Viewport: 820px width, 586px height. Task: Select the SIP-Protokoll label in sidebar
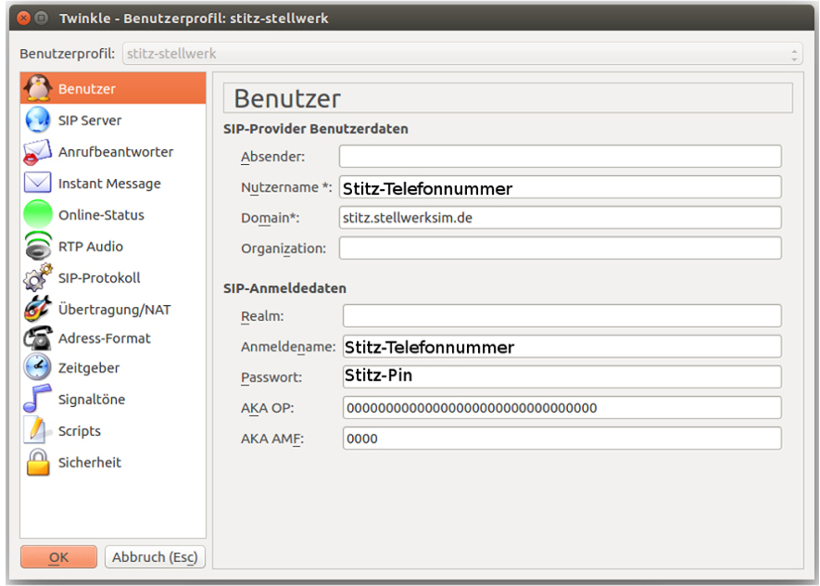click(99, 278)
